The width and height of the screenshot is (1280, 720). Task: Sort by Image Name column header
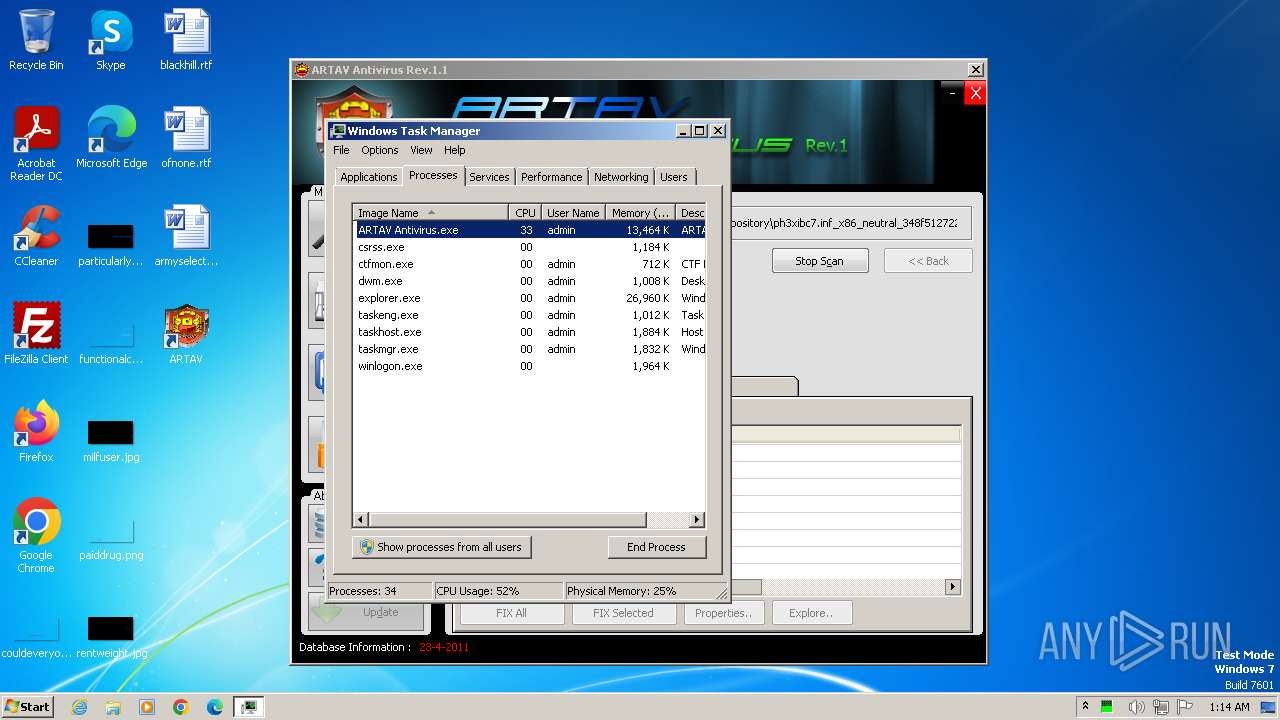pyautogui.click(x=431, y=213)
